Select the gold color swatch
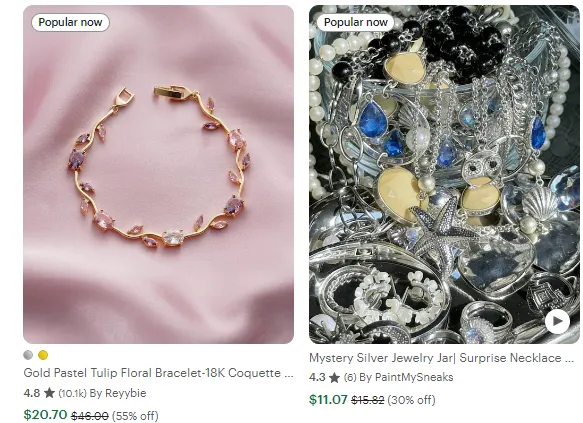This screenshot has height=423, width=583. click(43, 355)
